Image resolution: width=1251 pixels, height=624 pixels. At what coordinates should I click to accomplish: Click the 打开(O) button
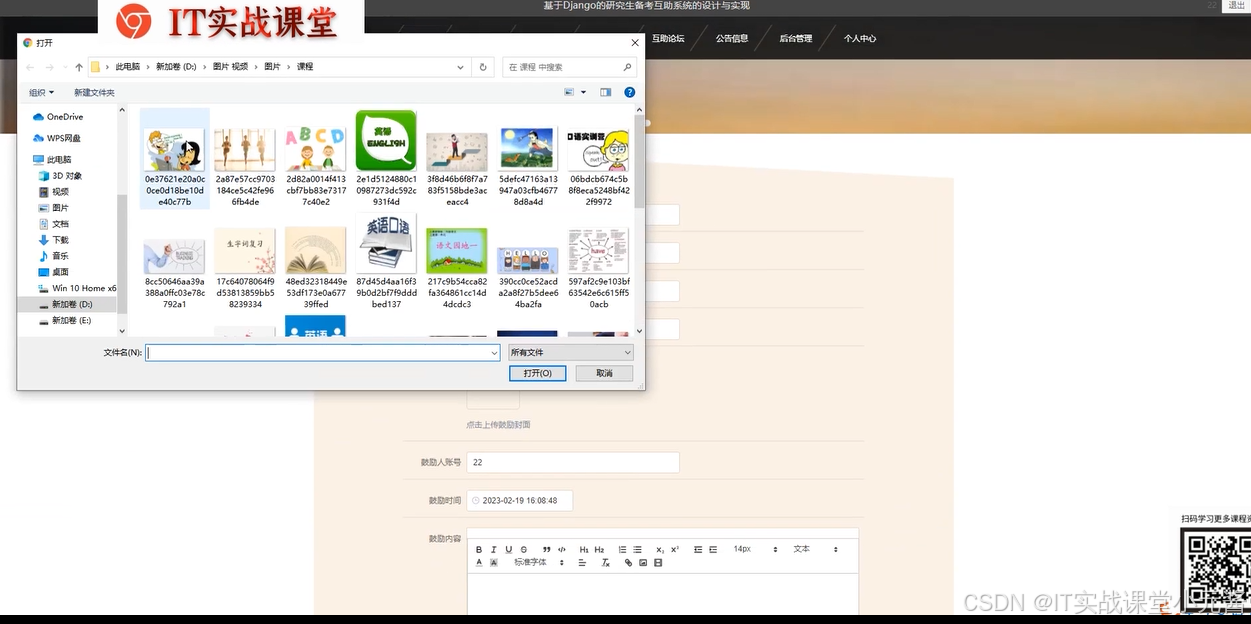537,372
